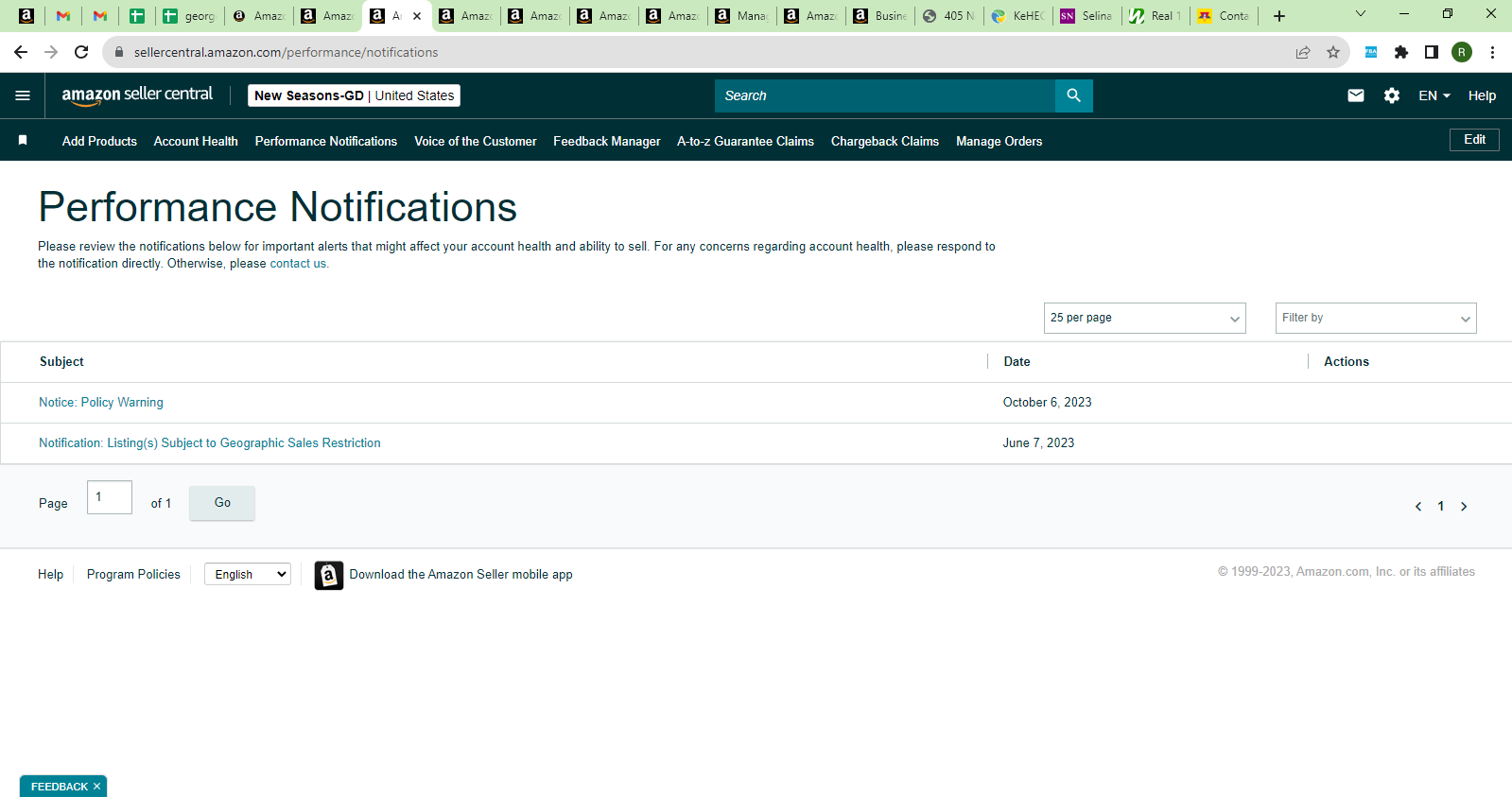Click the Go button for pagination
Viewport: 1512px width, 797px height.
(222, 503)
